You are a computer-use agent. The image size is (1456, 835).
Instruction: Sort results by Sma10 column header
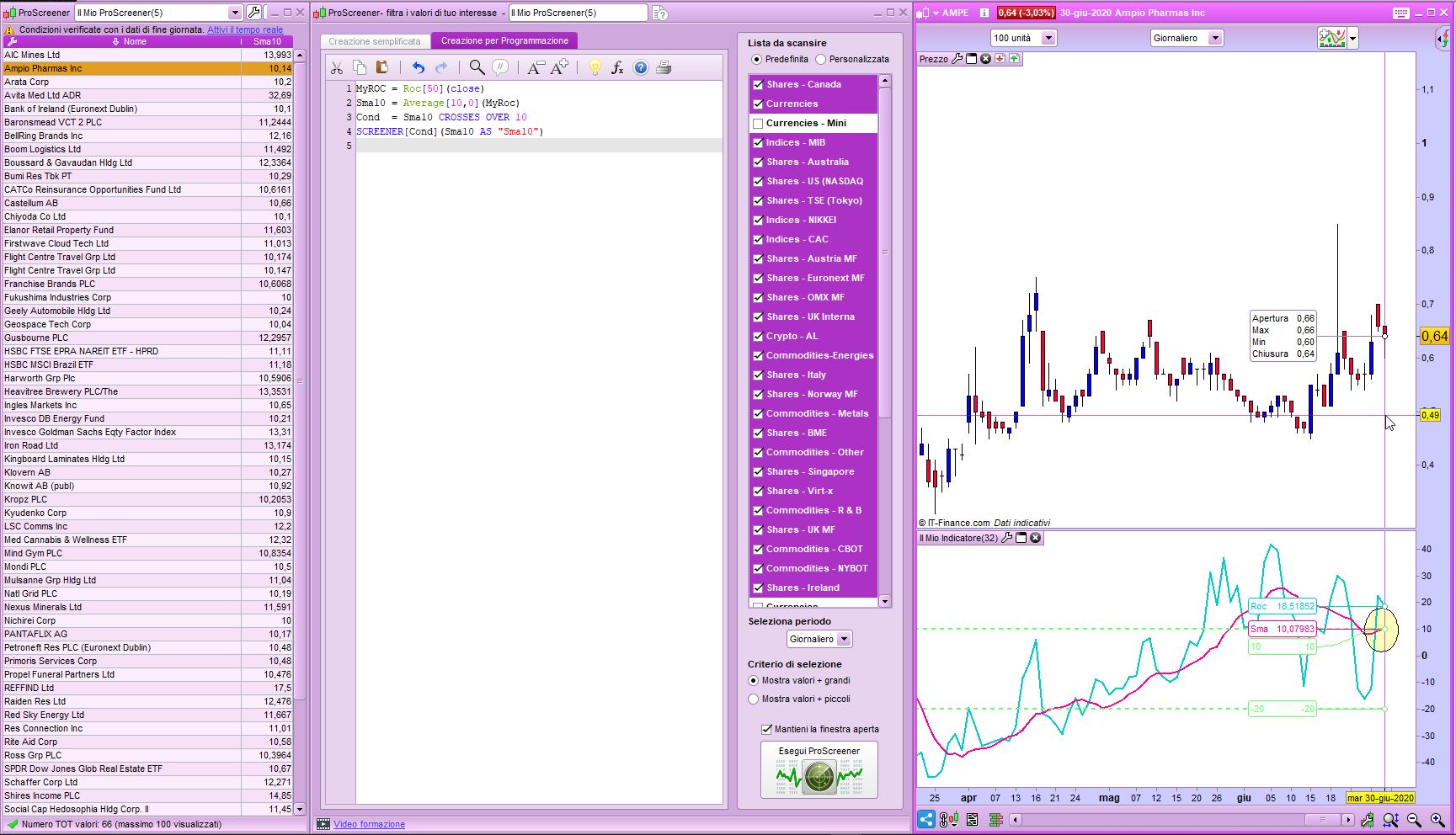267,41
